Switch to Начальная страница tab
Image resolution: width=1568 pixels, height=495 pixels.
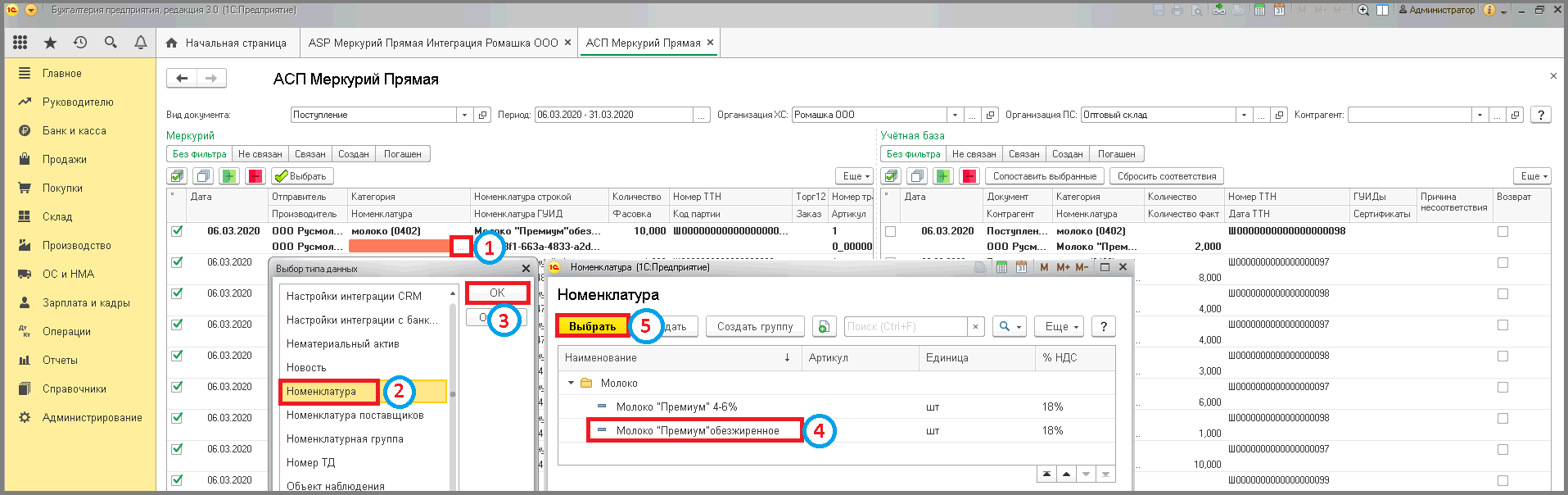pos(227,43)
